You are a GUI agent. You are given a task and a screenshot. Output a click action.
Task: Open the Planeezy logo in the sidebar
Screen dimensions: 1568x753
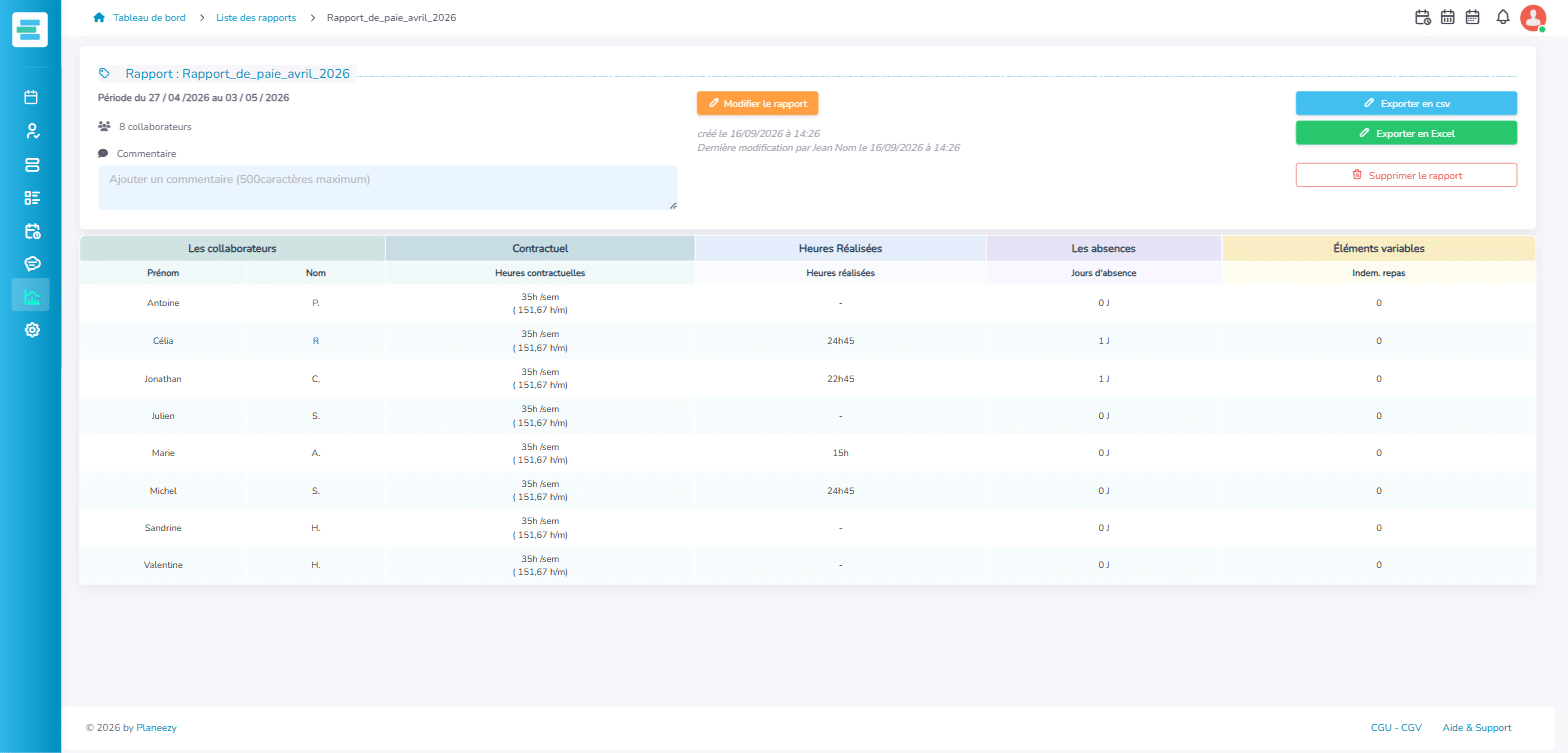[30, 28]
